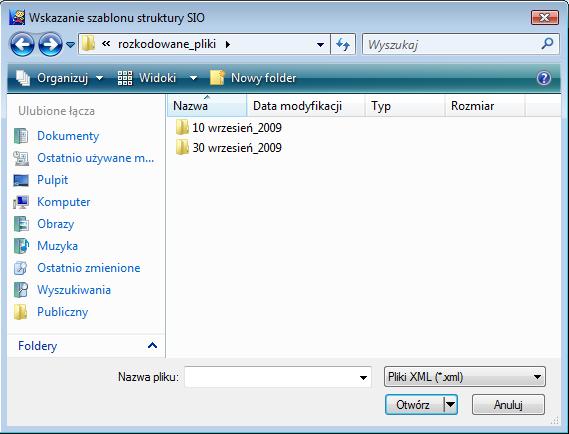Image resolution: width=569 pixels, height=434 pixels.
Task: Click the Obrazy icon in sidebar
Action: tap(21, 224)
